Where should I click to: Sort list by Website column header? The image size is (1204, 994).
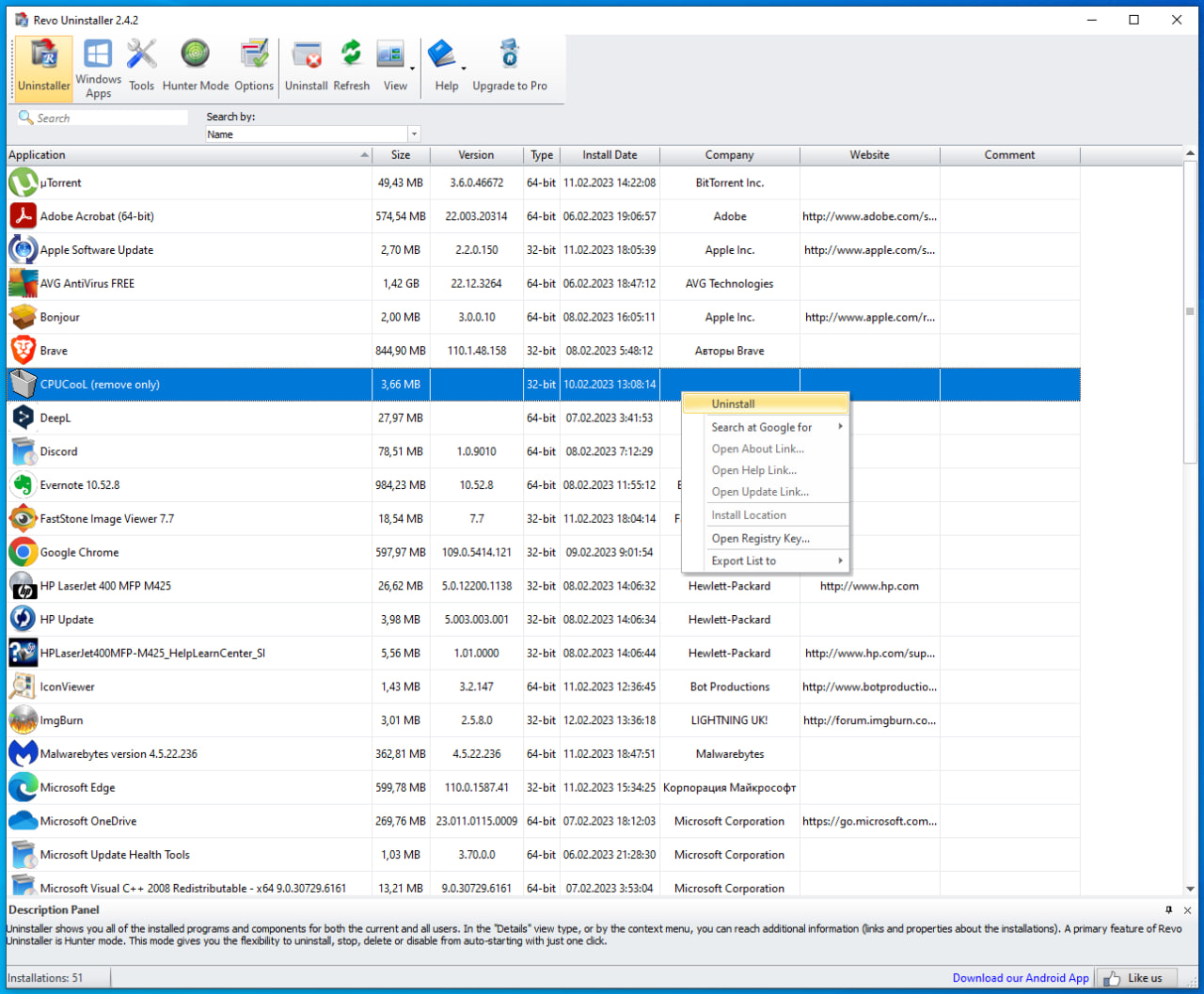[x=870, y=155]
